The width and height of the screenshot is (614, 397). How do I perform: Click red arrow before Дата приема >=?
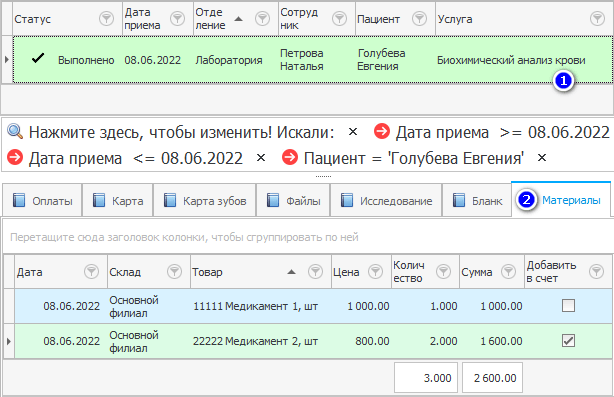382,132
